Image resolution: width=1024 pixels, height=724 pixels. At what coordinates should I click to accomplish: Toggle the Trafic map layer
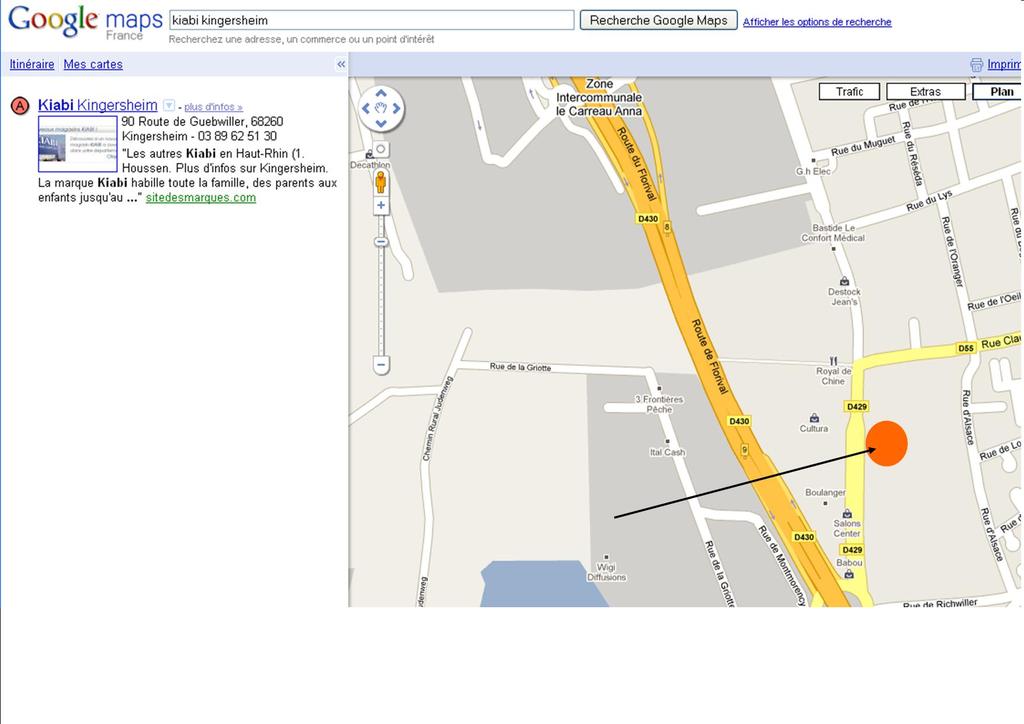click(849, 92)
